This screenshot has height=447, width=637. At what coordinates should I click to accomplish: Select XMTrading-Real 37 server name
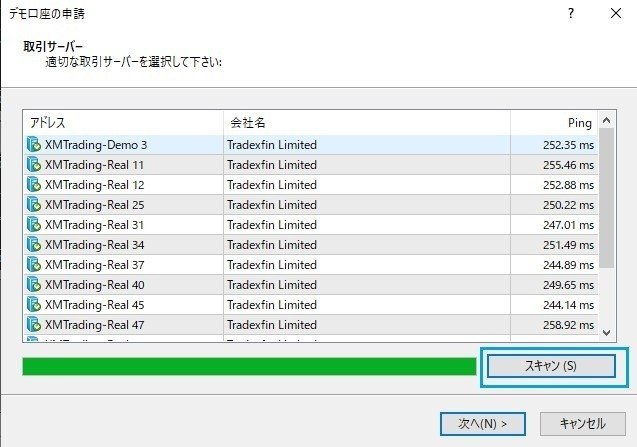tap(94, 265)
